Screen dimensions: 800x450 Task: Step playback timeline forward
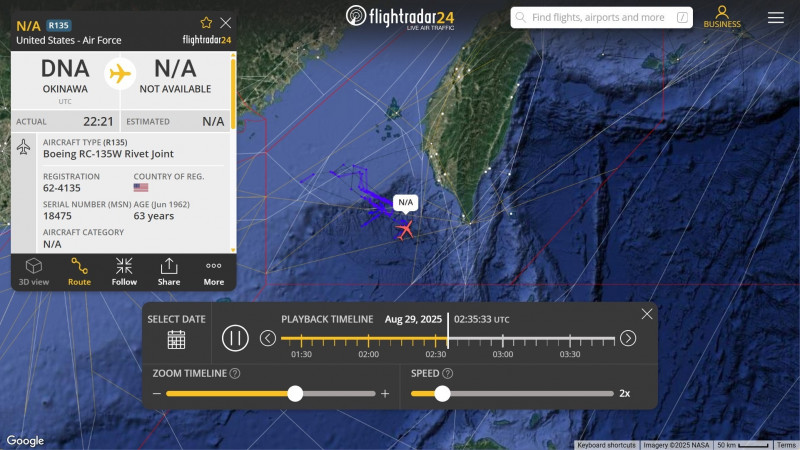(x=628, y=338)
